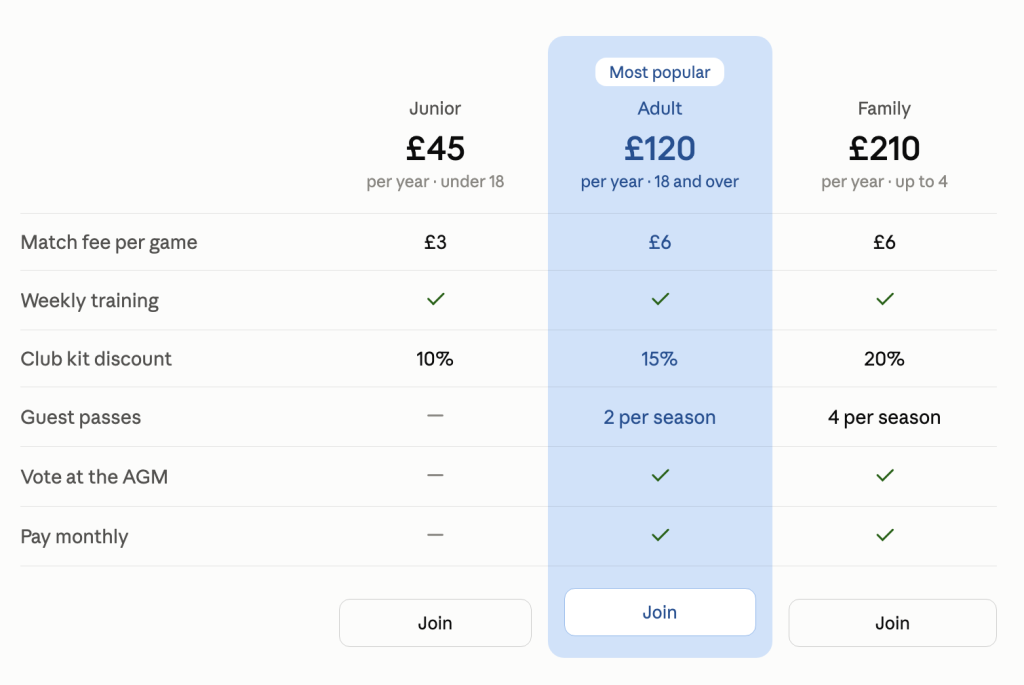The width and height of the screenshot is (1024, 685).
Task: Click the Adult Pay monthly checkmark
Action: (660, 535)
